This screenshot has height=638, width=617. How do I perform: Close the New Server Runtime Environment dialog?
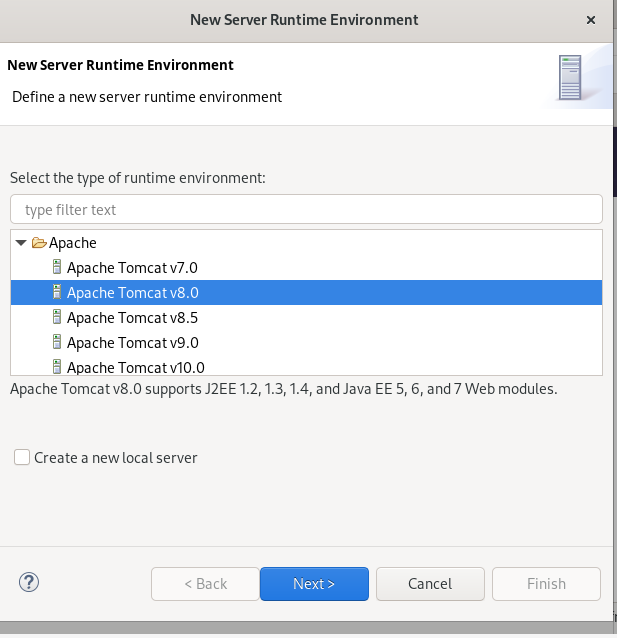pos(591,20)
